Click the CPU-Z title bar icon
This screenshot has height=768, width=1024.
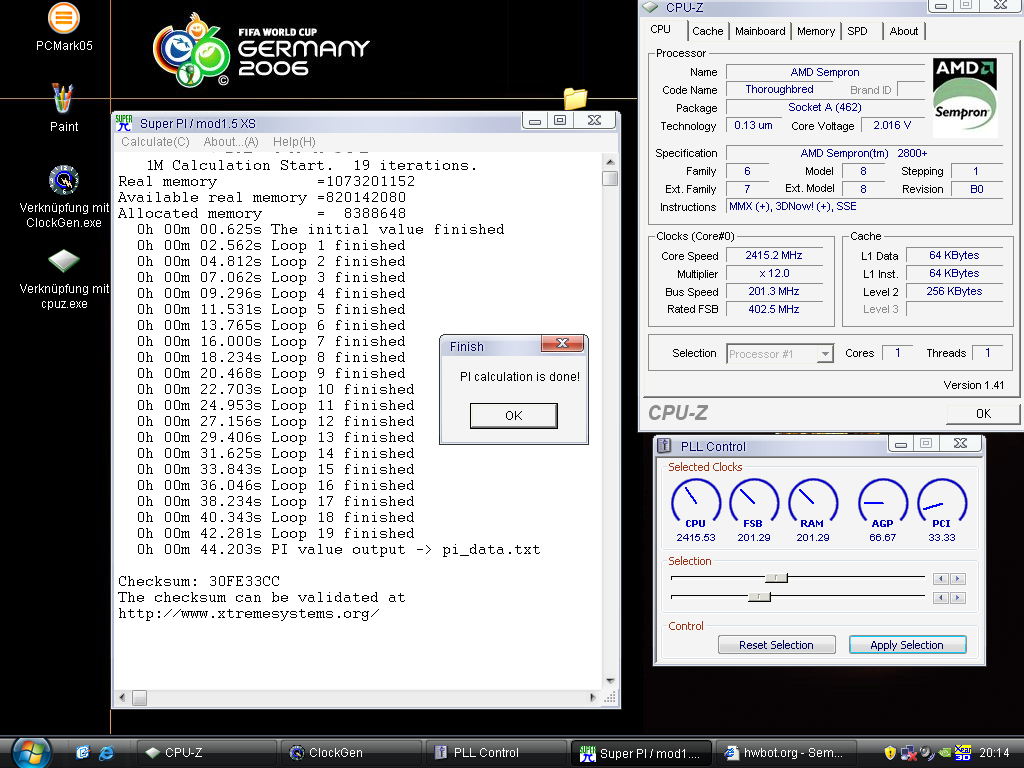pyautogui.click(x=650, y=7)
